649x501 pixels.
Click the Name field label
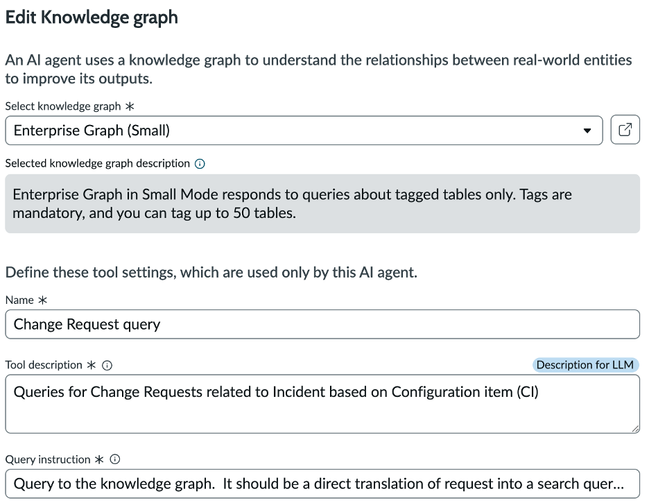[19, 300]
